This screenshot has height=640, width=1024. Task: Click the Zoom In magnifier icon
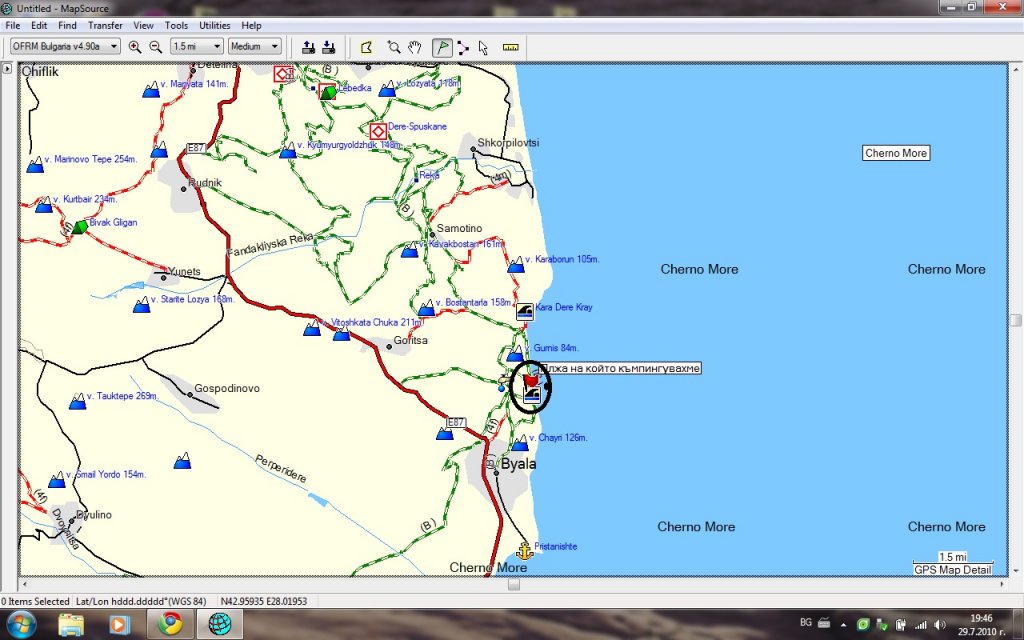pos(135,47)
